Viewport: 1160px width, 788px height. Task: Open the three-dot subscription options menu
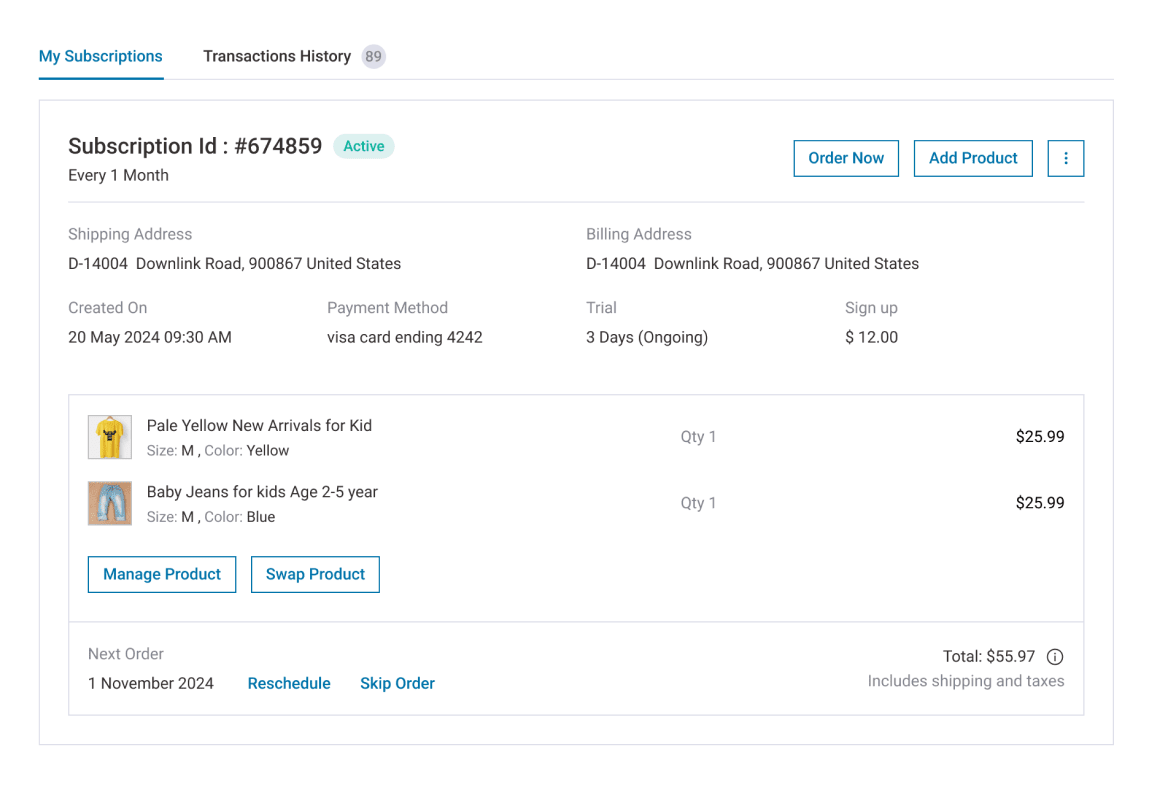click(x=1065, y=158)
